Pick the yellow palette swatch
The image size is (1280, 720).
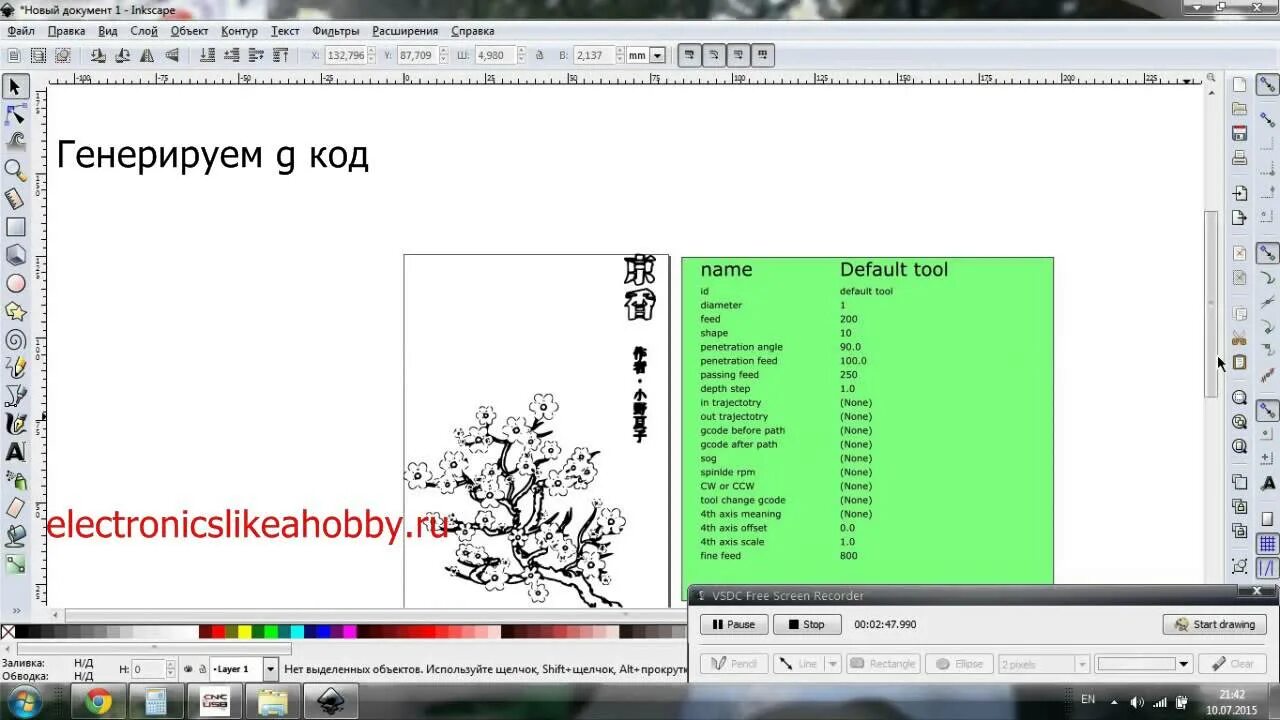click(x=244, y=631)
